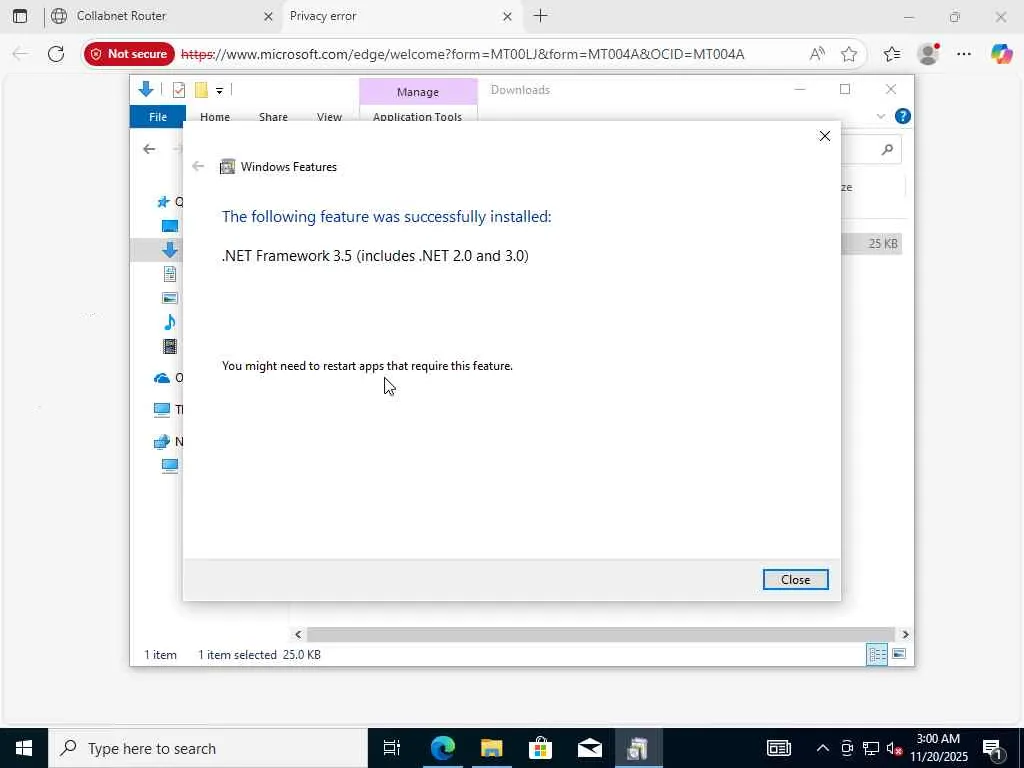
Task: Open the Share ribbon tab in explorer
Action: tap(273, 117)
